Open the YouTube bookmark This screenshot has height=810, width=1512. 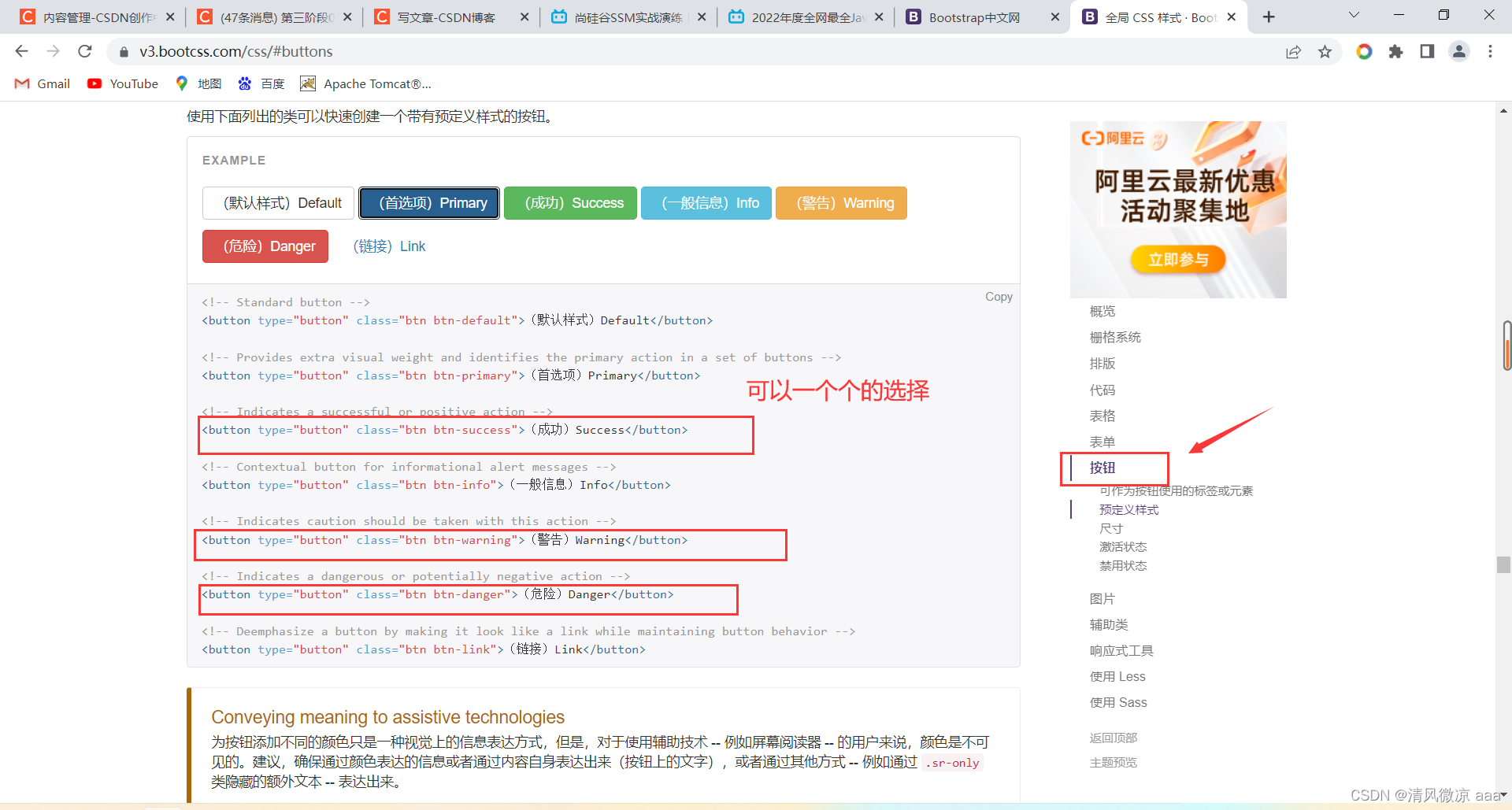tap(122, 83)
